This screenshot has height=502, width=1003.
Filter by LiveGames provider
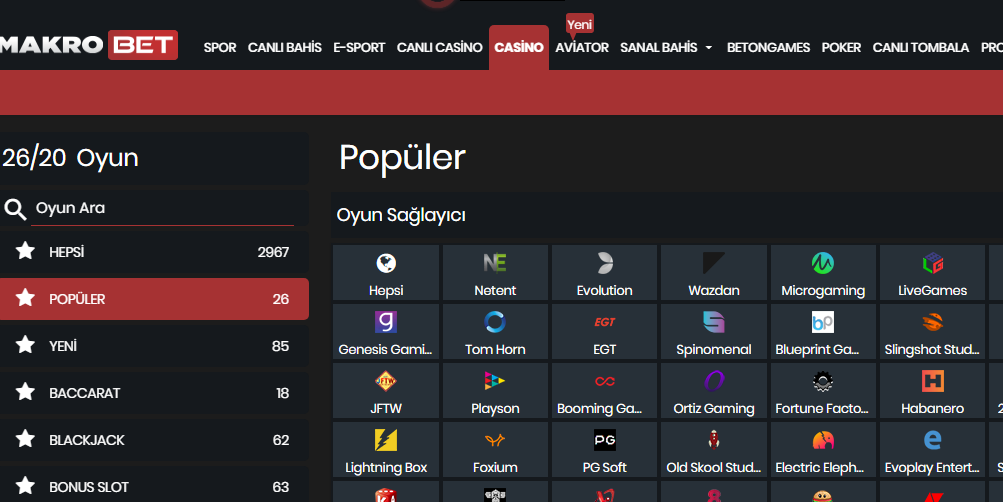(933, 272)
